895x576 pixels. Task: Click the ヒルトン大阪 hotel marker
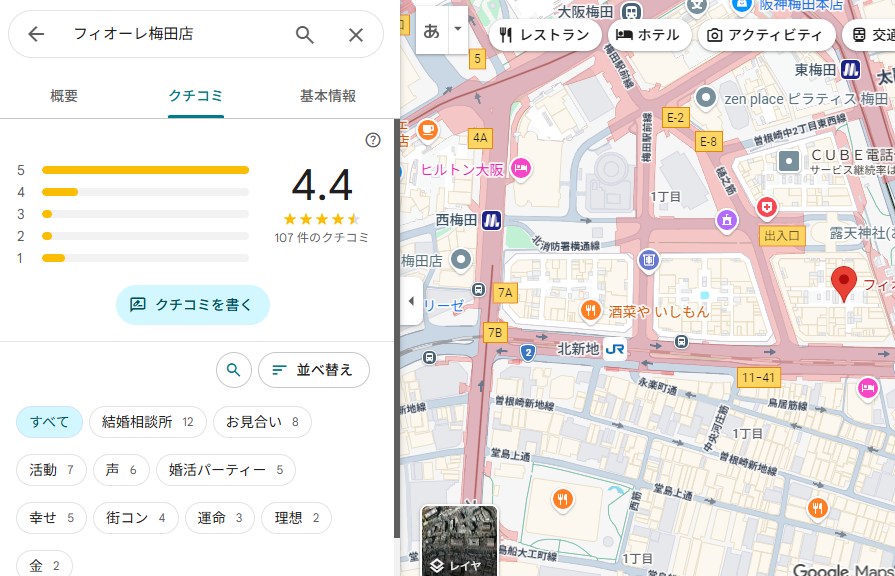(519, 169)
